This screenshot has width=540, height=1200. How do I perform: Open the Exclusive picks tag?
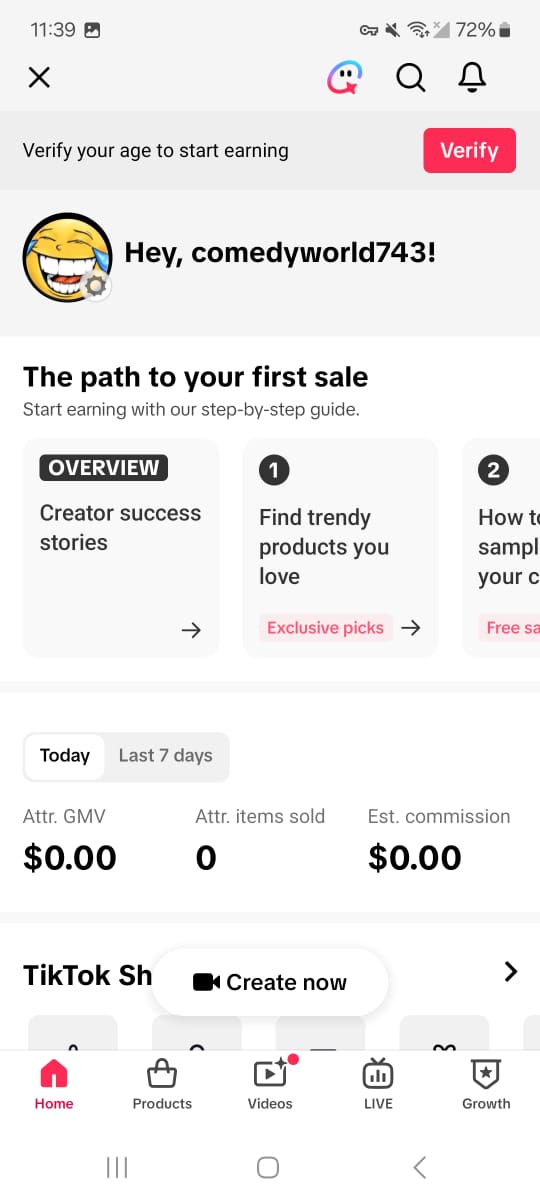[x=325, y=628]
